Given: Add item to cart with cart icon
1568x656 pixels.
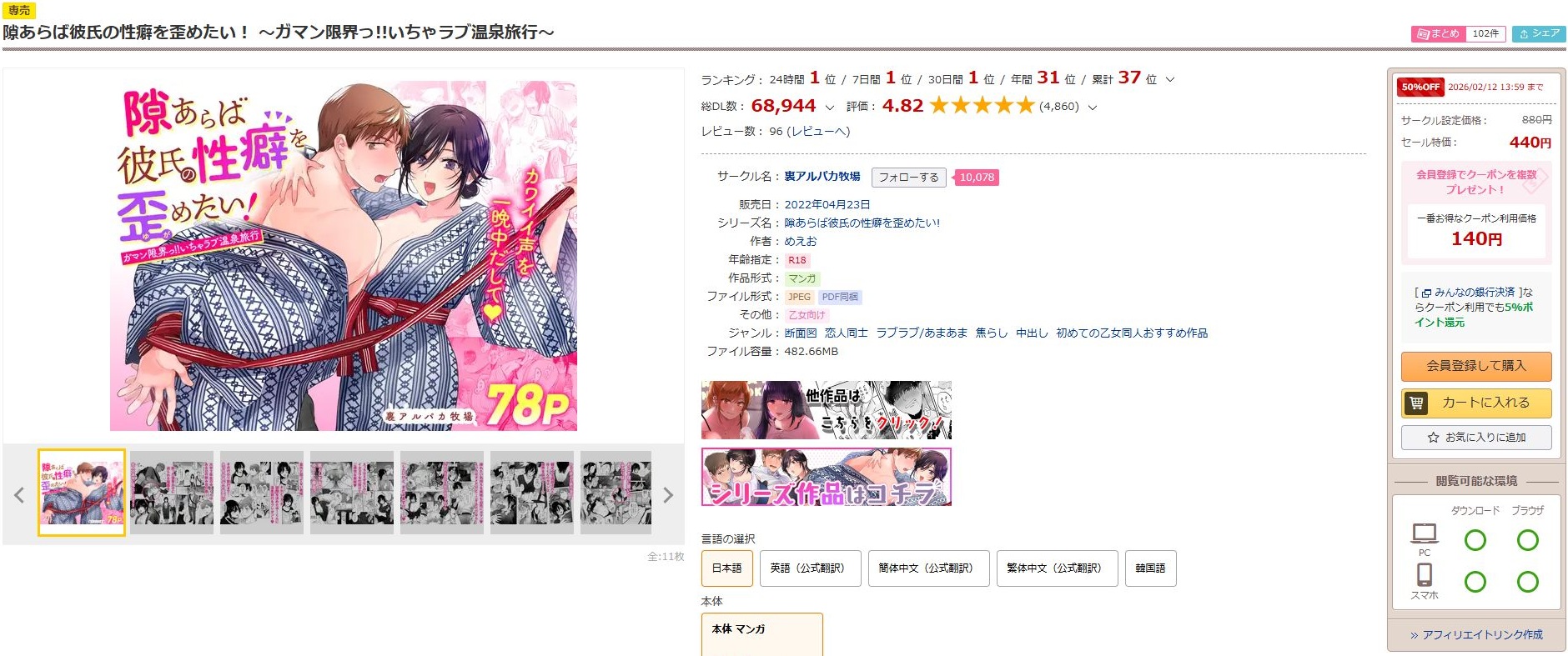Looking at the screenshot, I should coord(1476,403).
